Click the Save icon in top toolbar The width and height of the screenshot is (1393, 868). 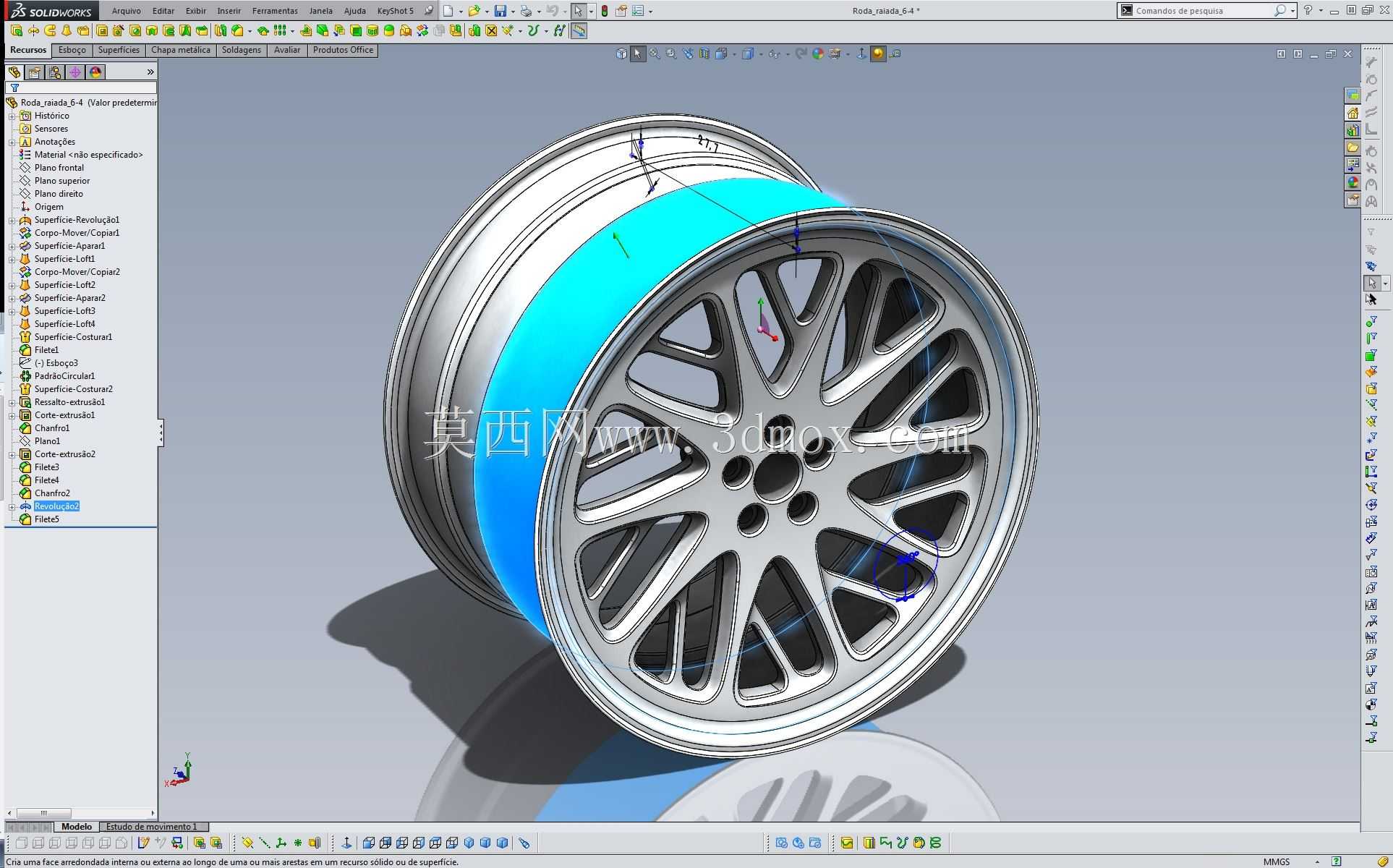500,11
